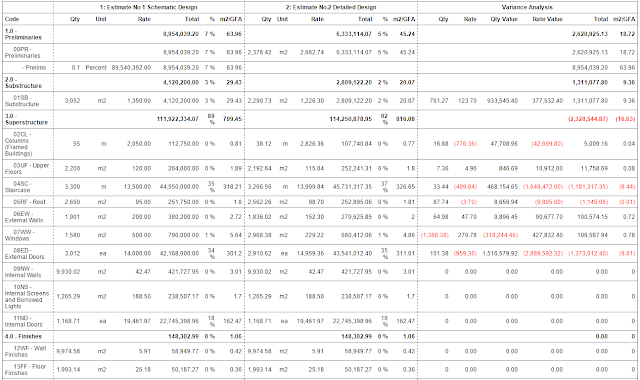Select the '07WW - Windows' row label

20,235
